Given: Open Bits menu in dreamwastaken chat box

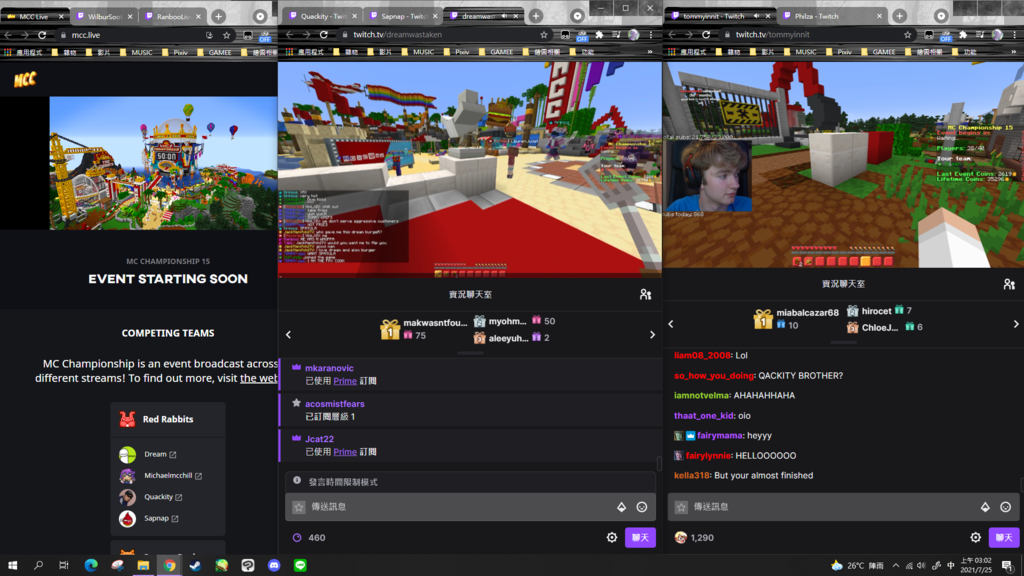Looking at the screenshot, I should tap(622, 507).
